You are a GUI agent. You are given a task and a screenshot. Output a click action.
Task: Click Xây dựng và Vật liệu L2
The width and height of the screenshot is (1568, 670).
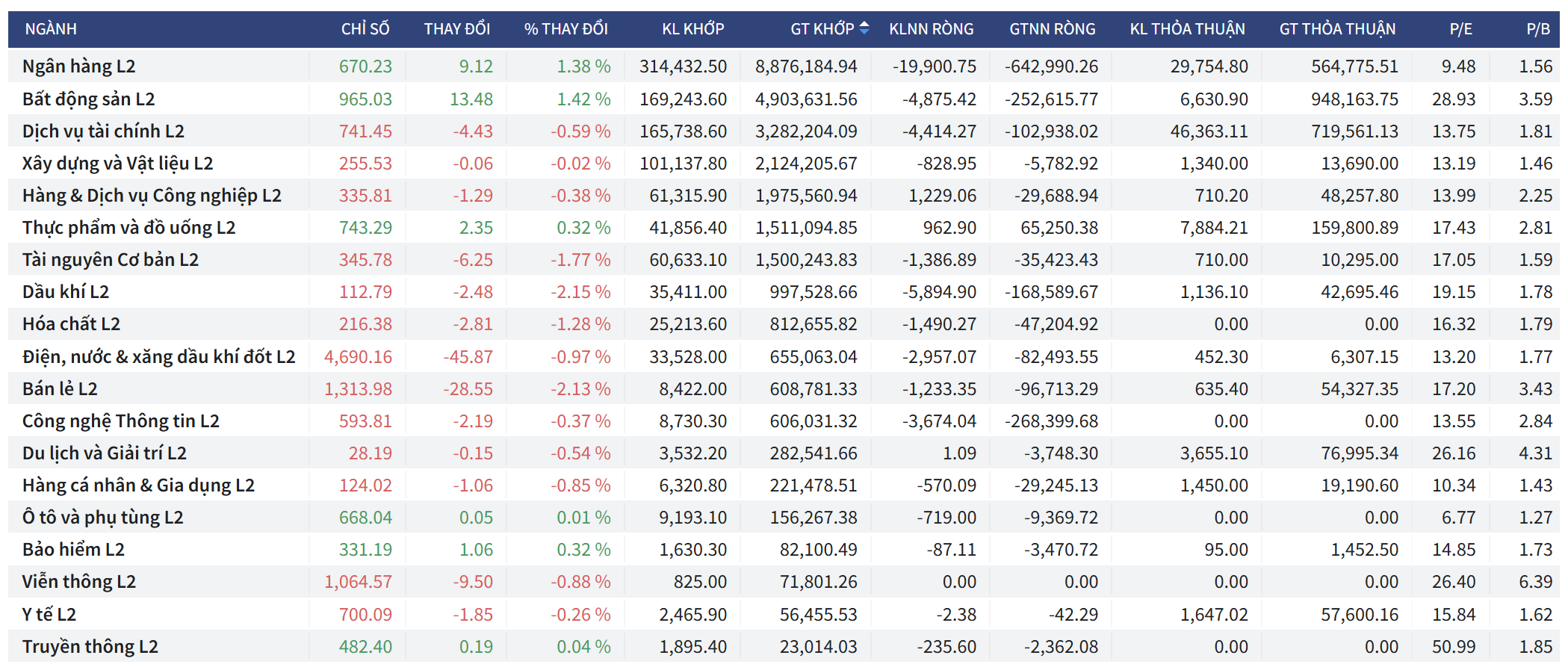117,164
